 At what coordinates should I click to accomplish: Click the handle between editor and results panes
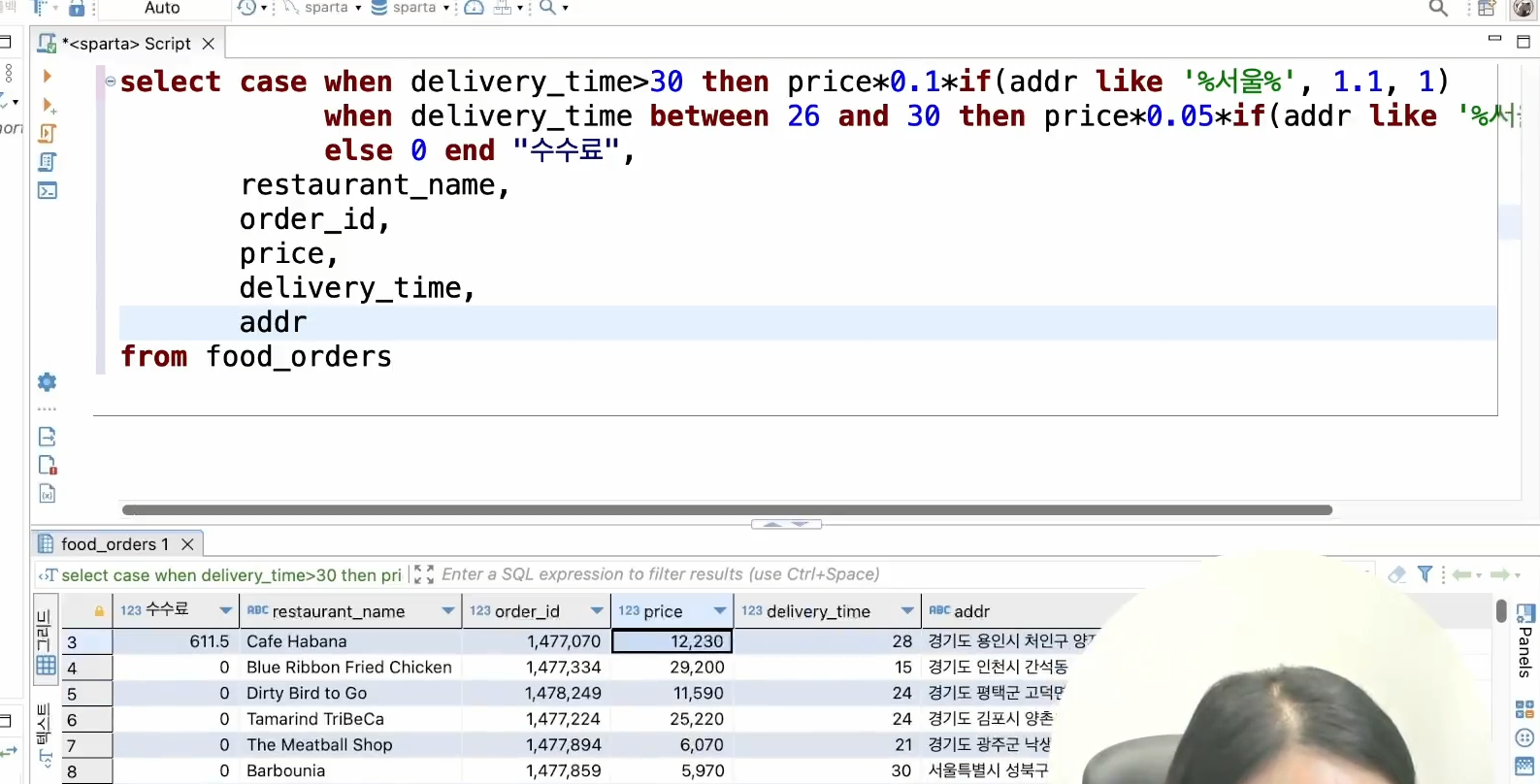[x=786, y=524]
